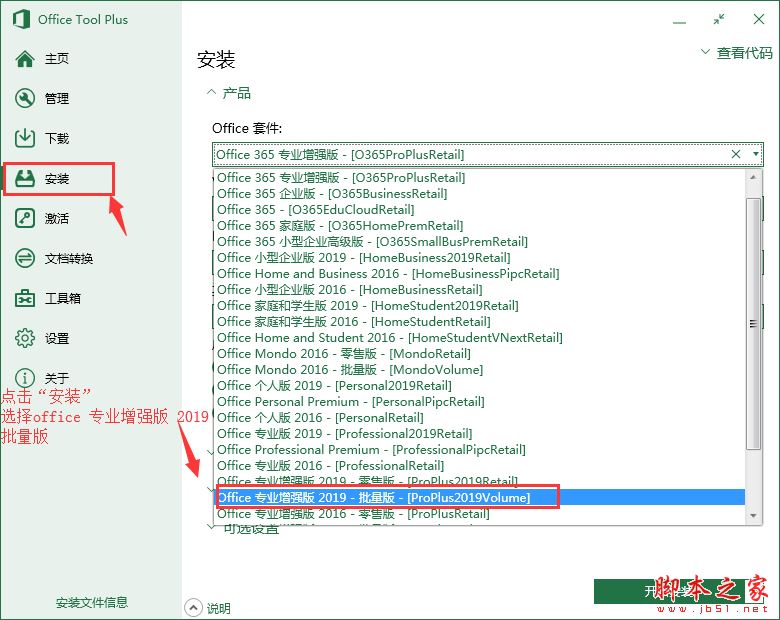
Task: Go to 设置 menu label
Action: coord(57,338)
